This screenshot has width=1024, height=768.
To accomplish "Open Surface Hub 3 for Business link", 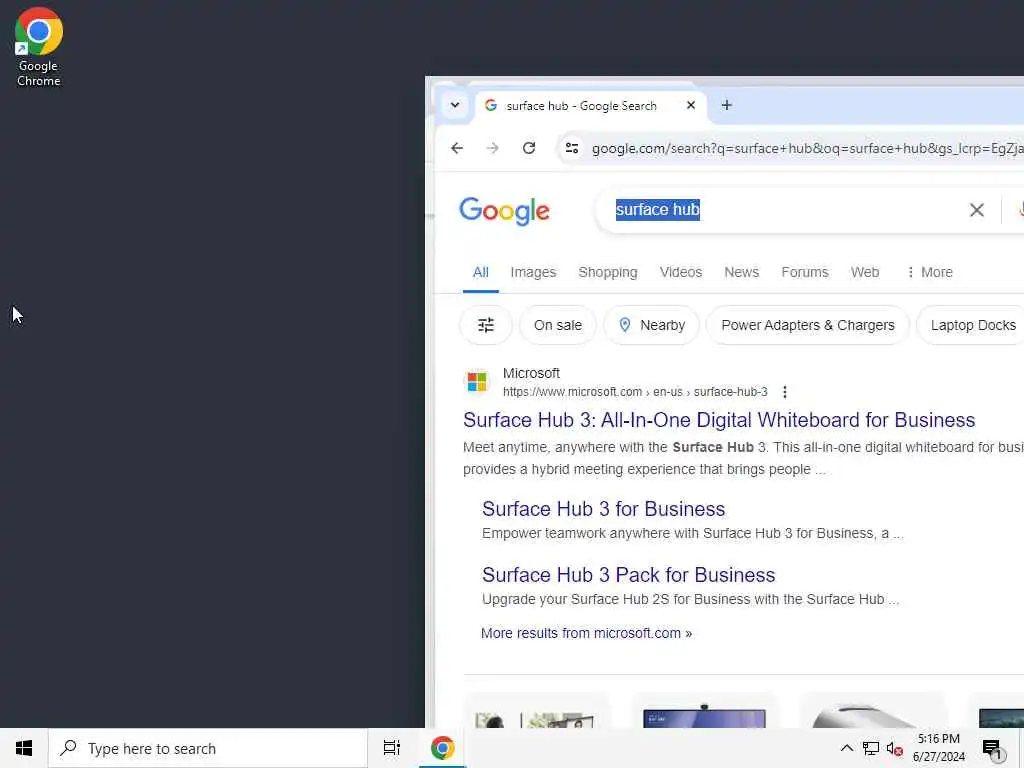I will (x=603, y=509).
